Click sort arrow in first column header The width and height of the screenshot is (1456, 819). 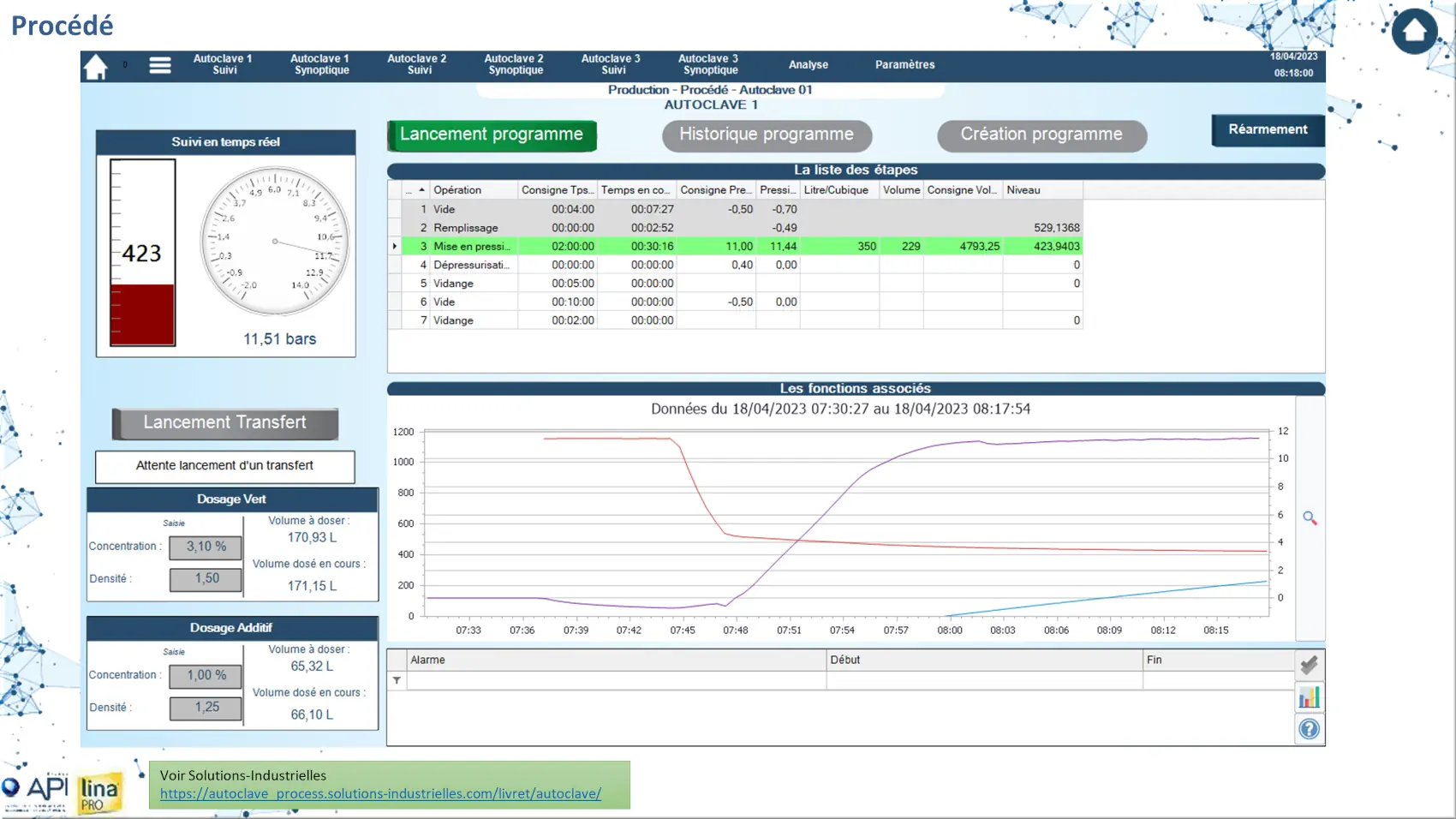pos(421,190)
